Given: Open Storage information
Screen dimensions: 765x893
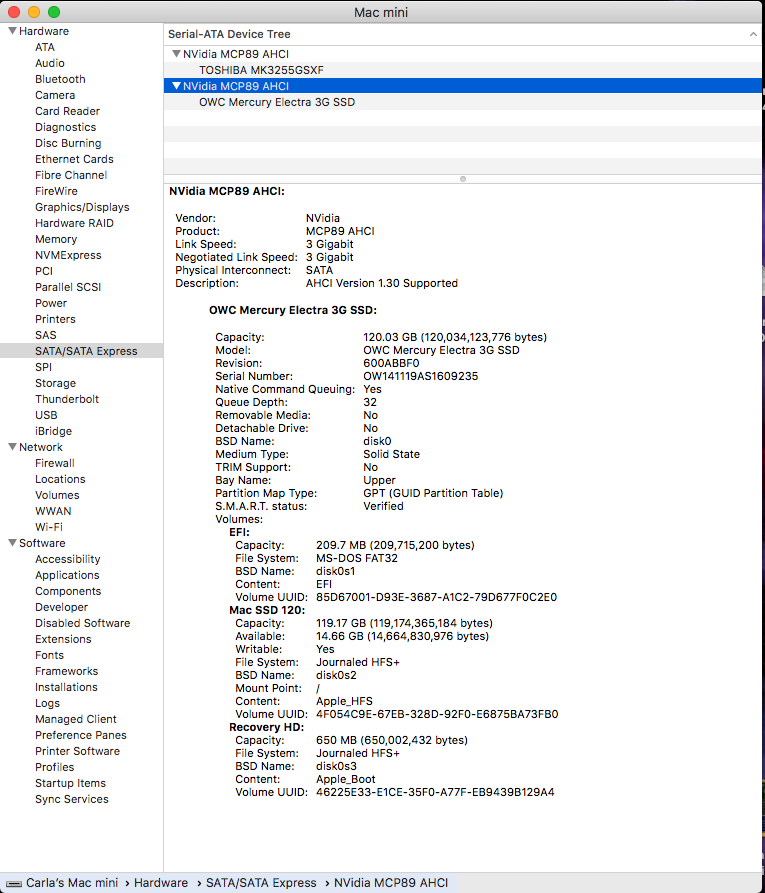Looking at the screenshot, I should pos(55,383).
